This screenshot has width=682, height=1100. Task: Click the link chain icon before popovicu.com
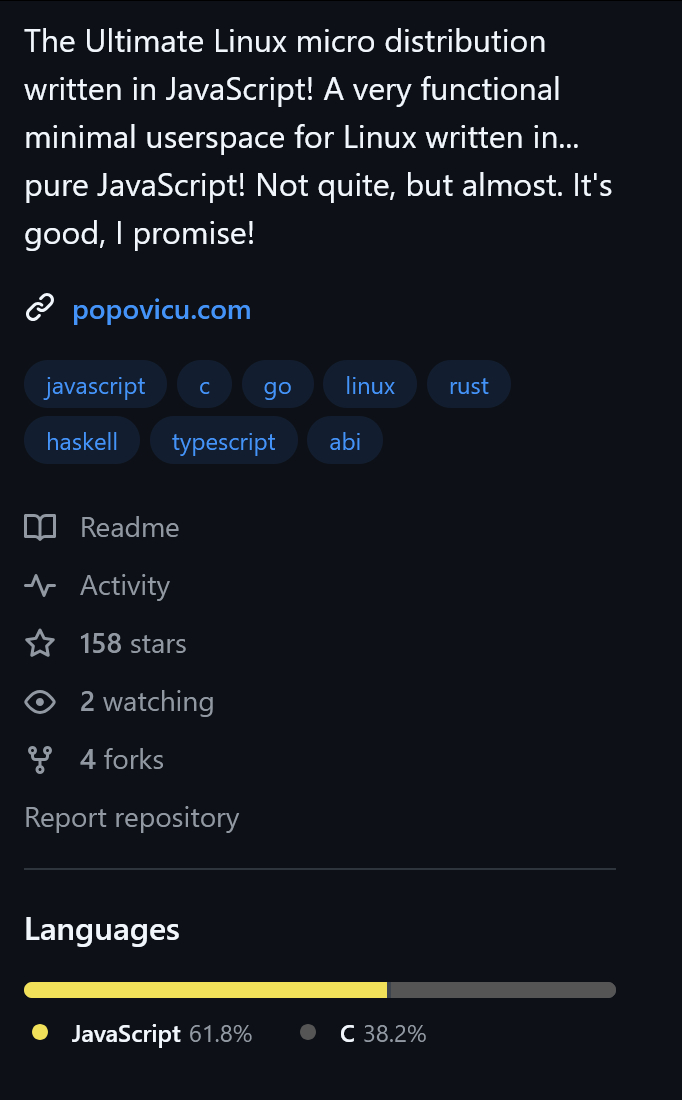pyautogui.click(x=40, y=309)
